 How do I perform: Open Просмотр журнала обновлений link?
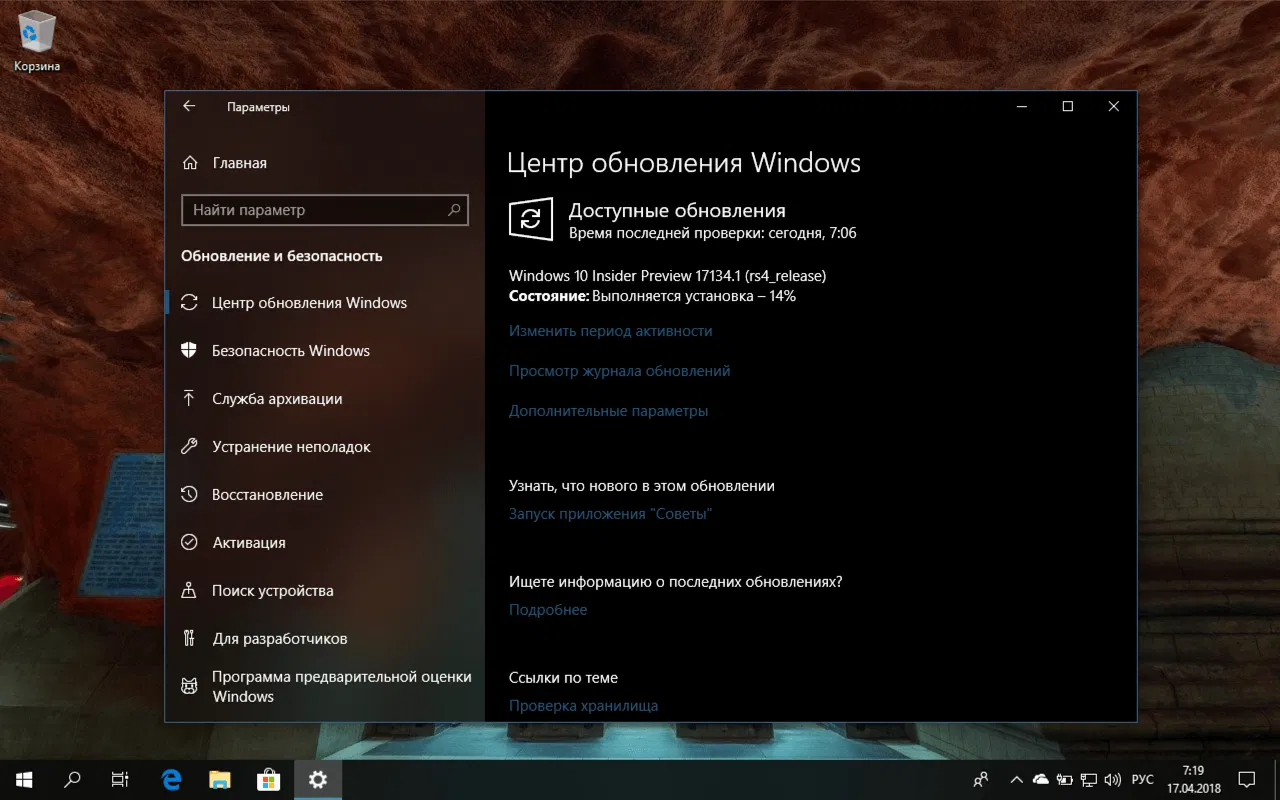tap(619, 371)
